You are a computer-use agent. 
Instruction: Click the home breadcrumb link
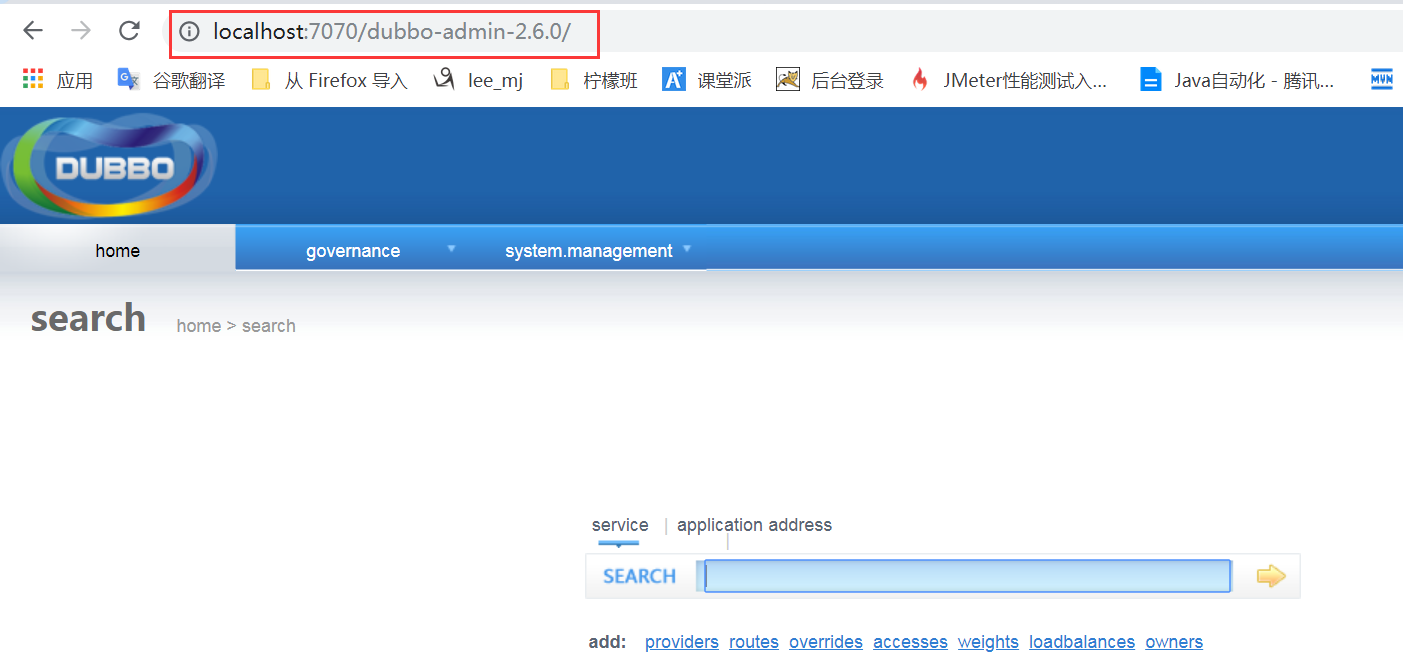[x=198, y=326]
